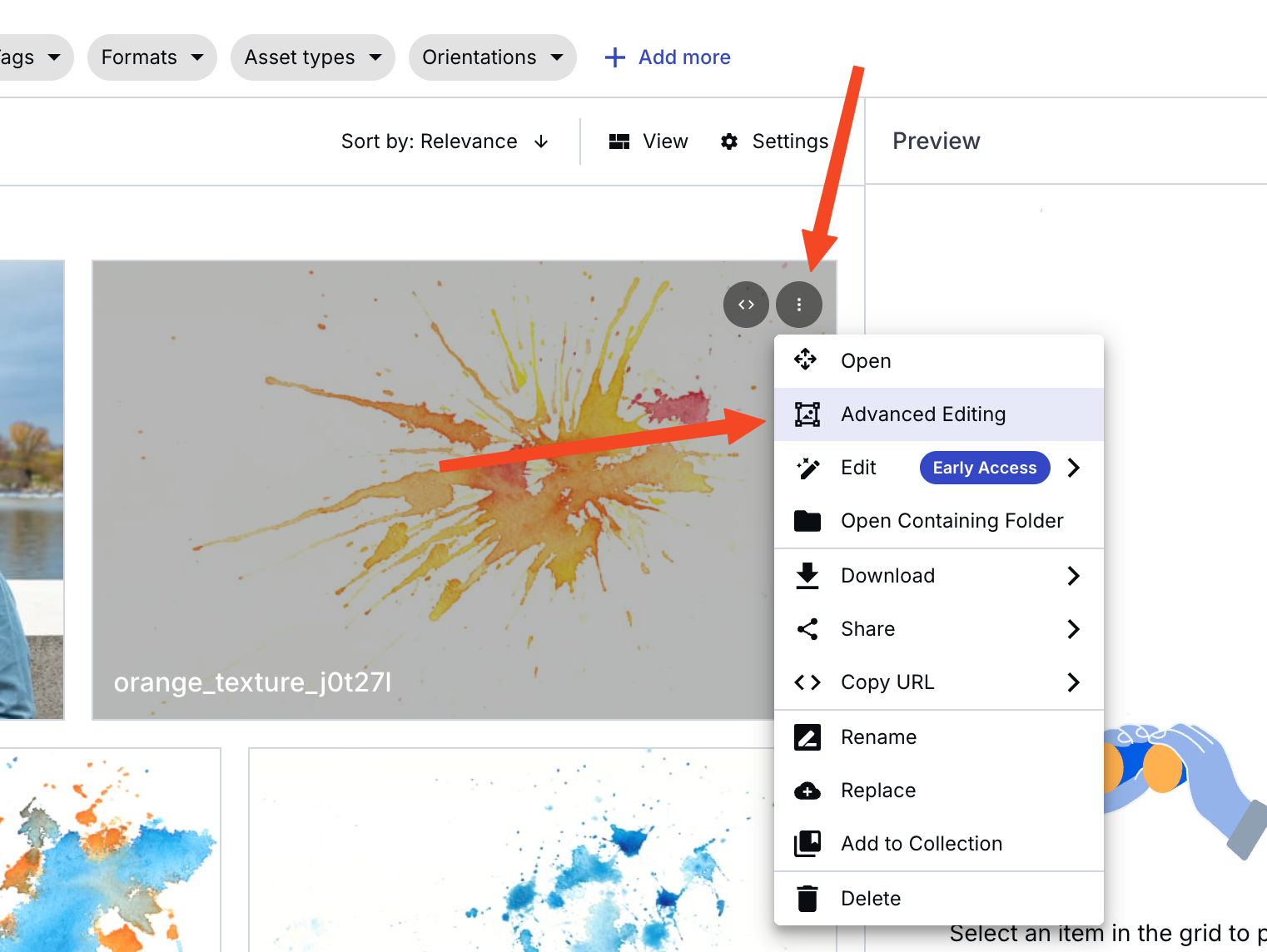
Task: Change Sort by Relevance order
Action: tap(445, 141)
